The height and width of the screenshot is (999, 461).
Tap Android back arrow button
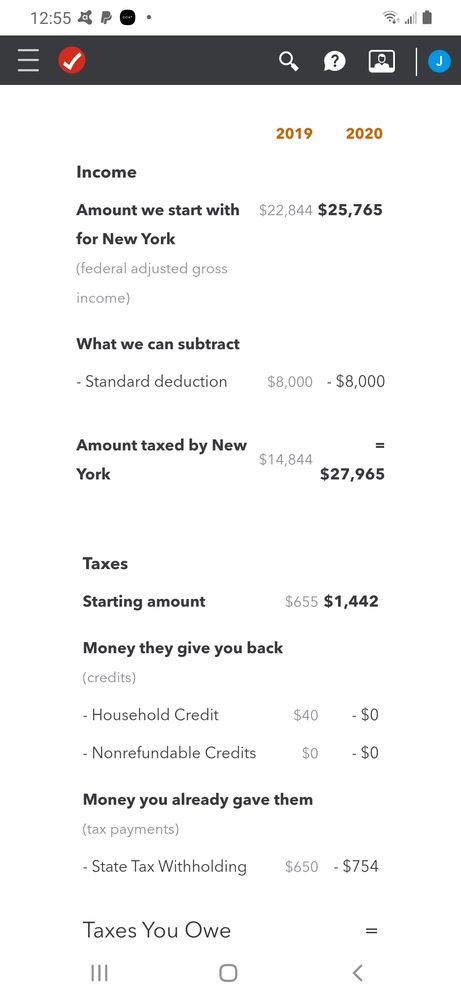358,972
